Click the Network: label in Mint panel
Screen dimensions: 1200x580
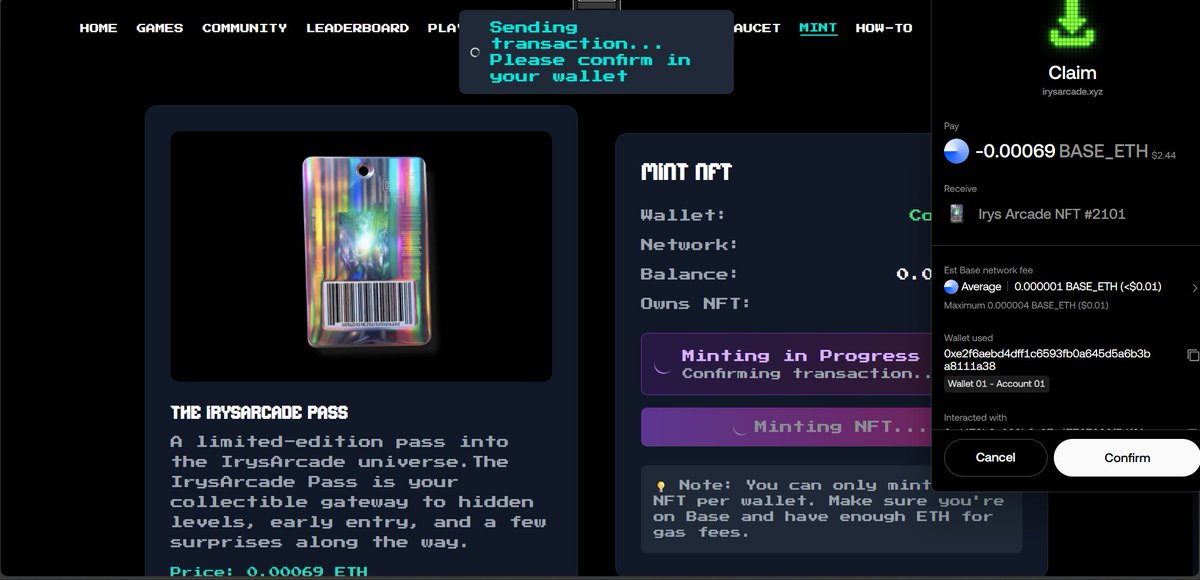pos(689,244)
